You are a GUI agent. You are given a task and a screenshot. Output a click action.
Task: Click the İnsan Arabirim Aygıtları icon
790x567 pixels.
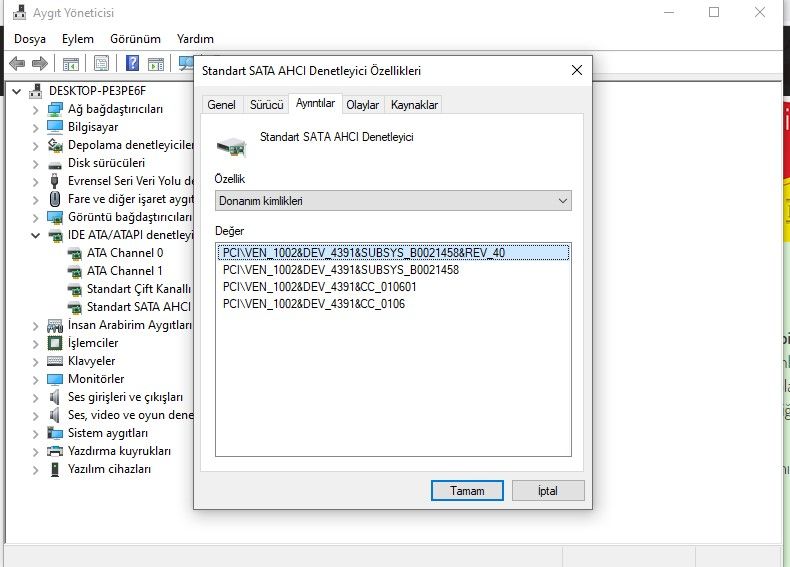(54, 326)
